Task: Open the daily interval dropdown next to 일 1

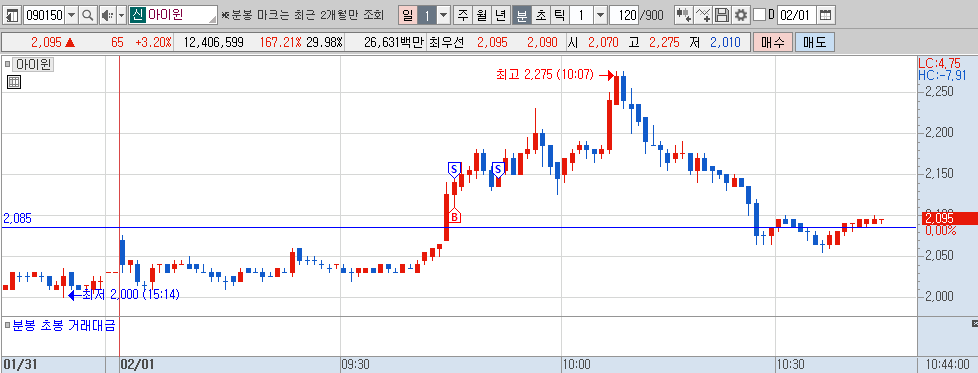Action: pos(443,15)
